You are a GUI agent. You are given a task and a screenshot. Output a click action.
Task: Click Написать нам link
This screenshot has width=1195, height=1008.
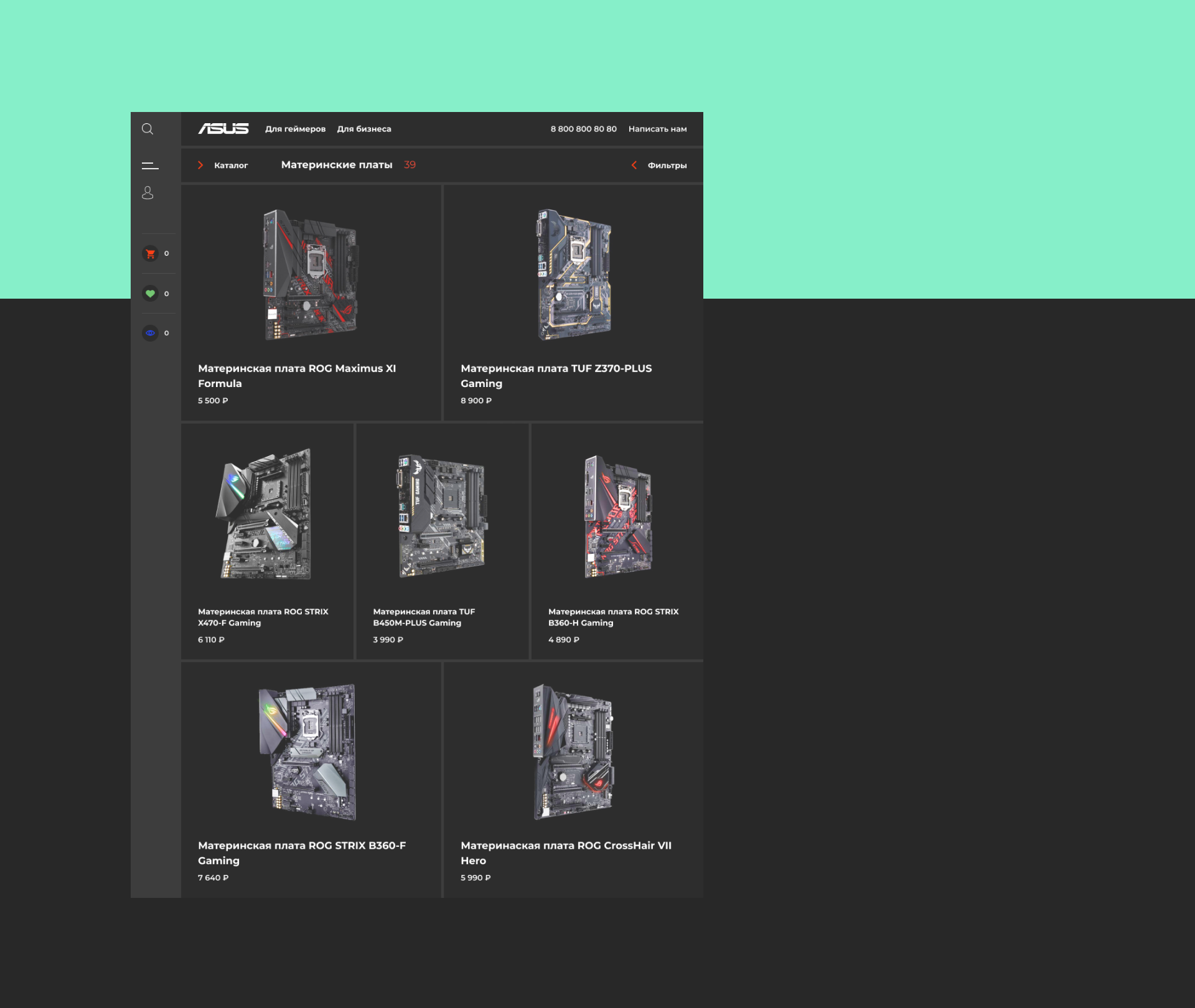pyautogui.click(x=657, y=129)
